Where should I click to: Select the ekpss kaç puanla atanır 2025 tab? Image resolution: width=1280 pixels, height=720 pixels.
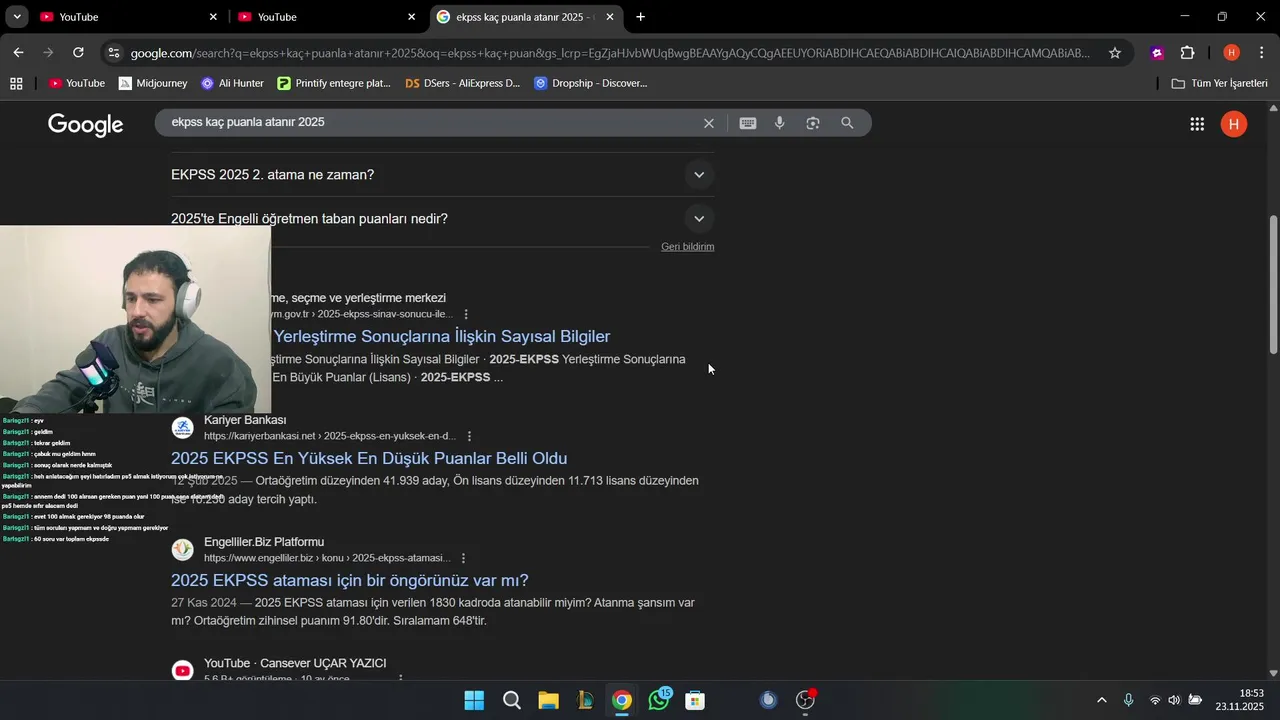[x=526, y=17]
